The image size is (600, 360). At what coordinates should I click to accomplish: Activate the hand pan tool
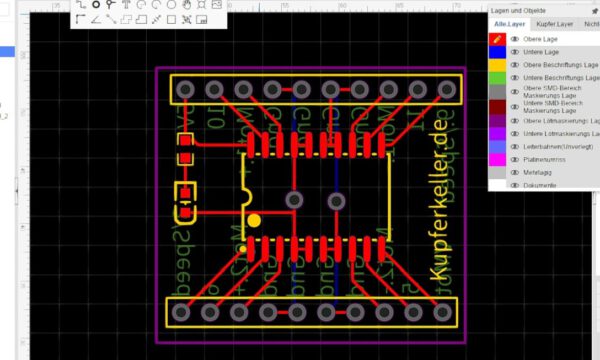click(186, 4)
